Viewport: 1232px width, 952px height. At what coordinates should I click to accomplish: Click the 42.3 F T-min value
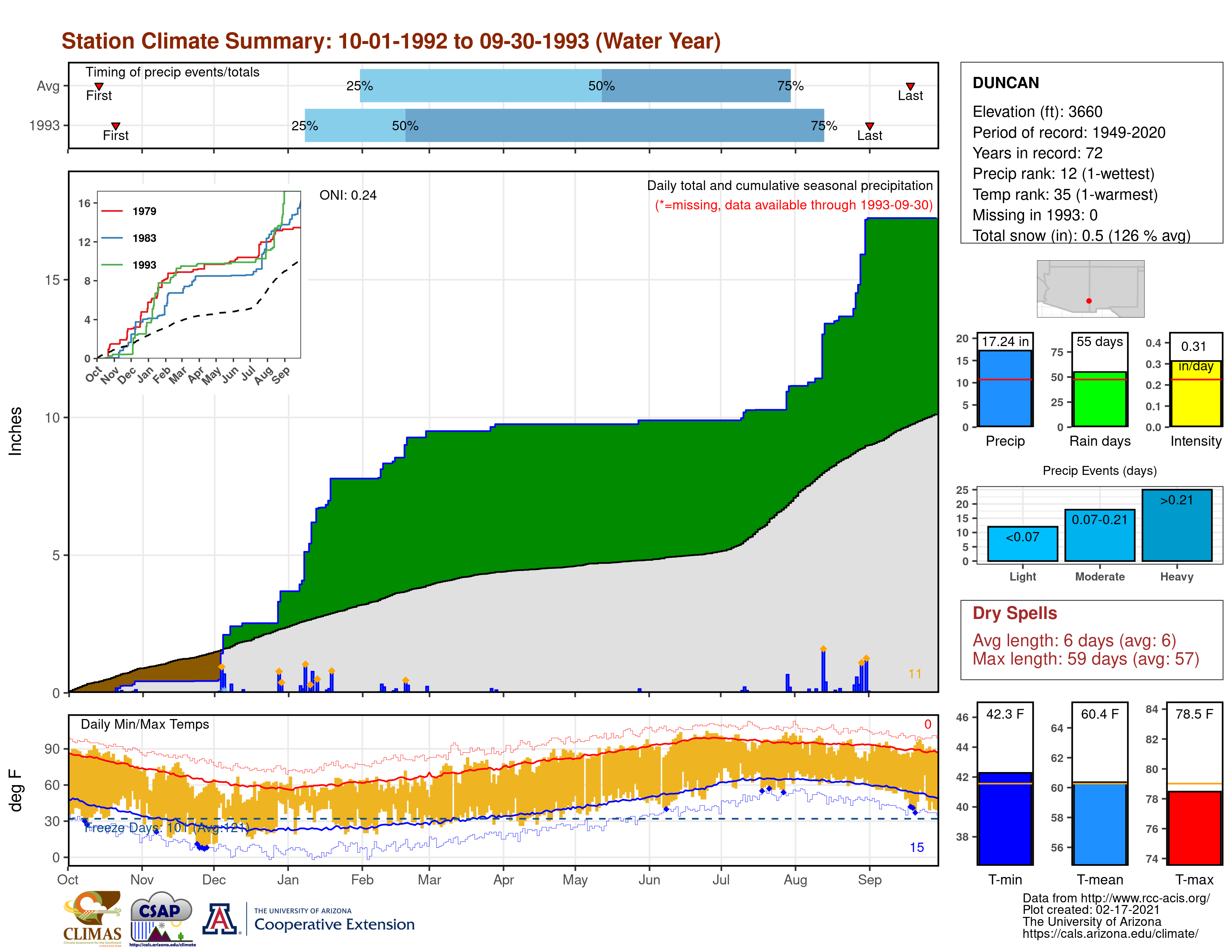pyautogui.click(x=1005, y=714)
